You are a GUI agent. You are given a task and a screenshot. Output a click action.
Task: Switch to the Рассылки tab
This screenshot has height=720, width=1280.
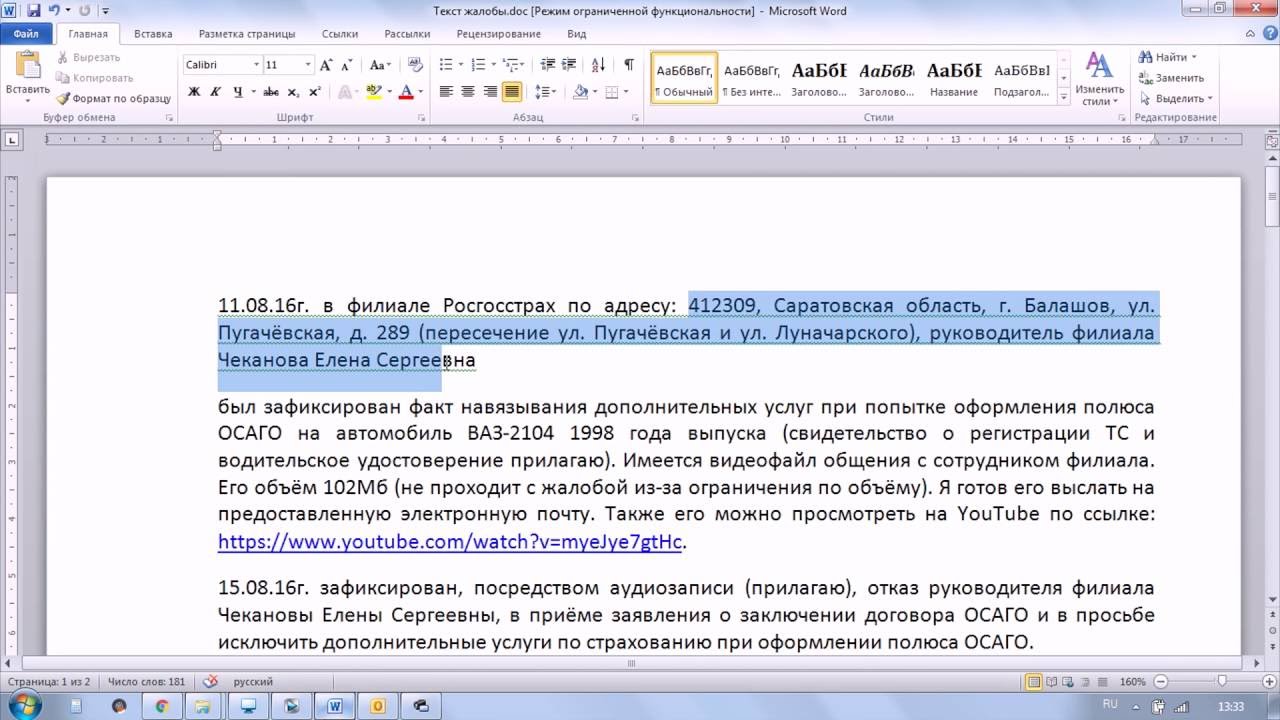(x=407, y=34)
